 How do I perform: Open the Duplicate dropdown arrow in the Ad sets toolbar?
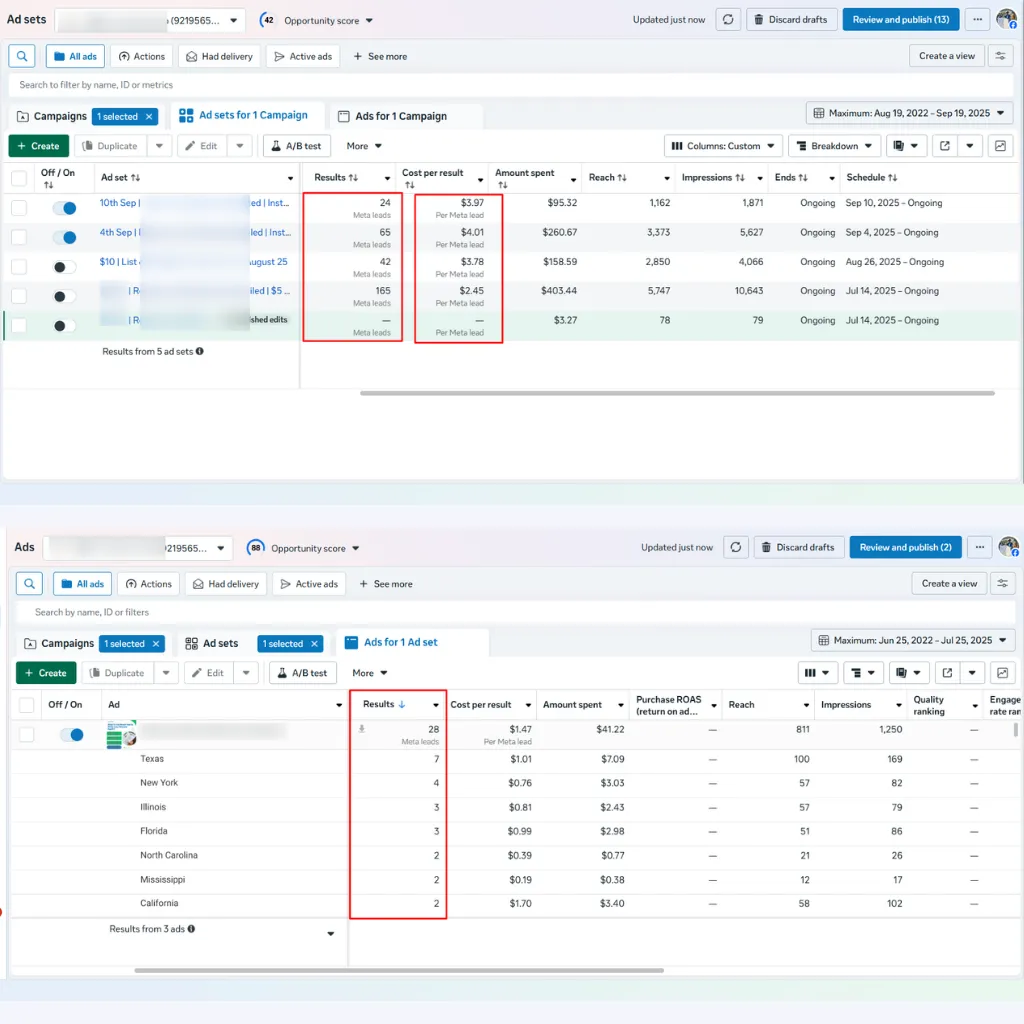[x=159, y=146]
